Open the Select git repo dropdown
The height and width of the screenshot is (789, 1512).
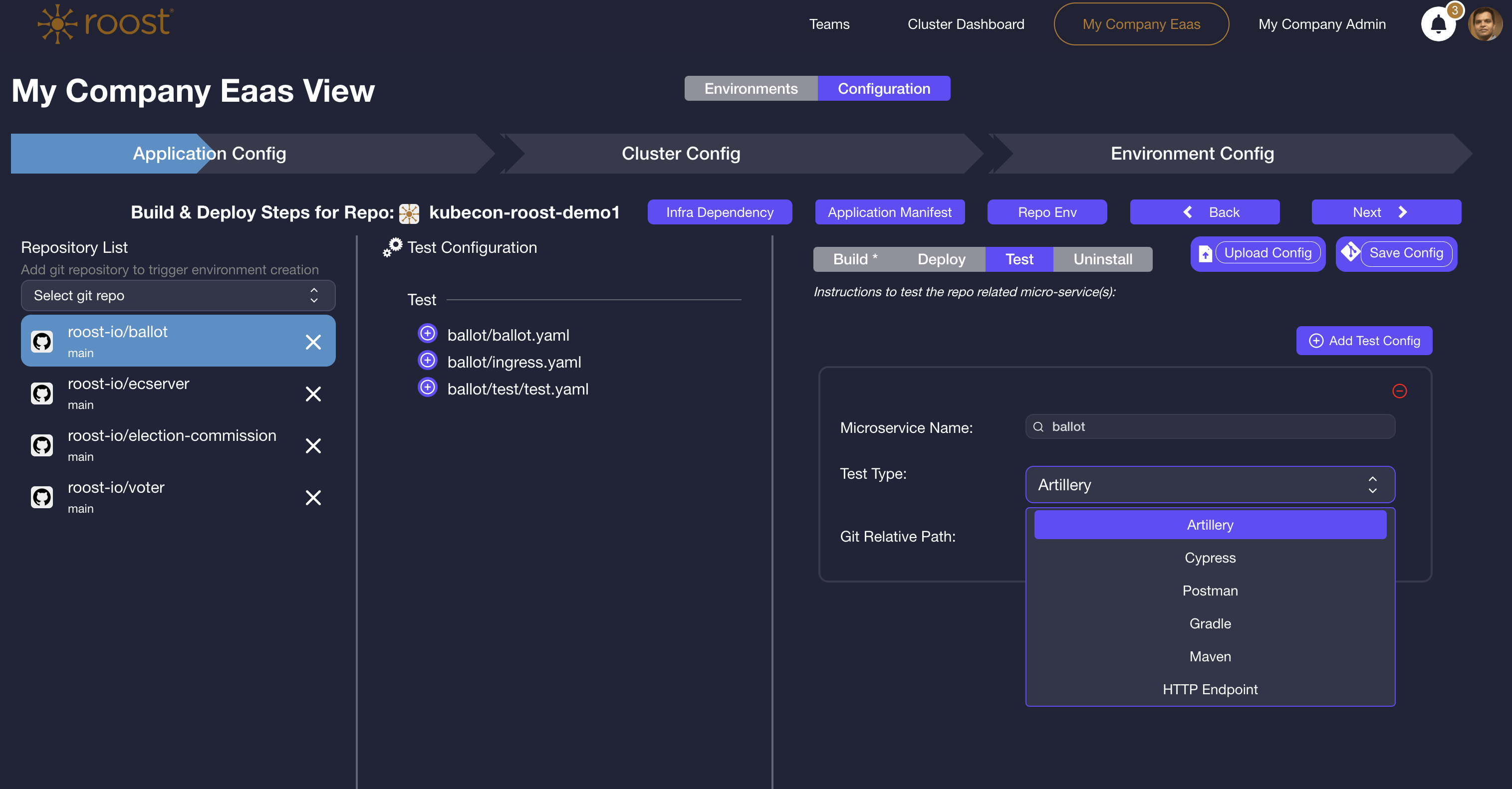[x=179, y=295]
